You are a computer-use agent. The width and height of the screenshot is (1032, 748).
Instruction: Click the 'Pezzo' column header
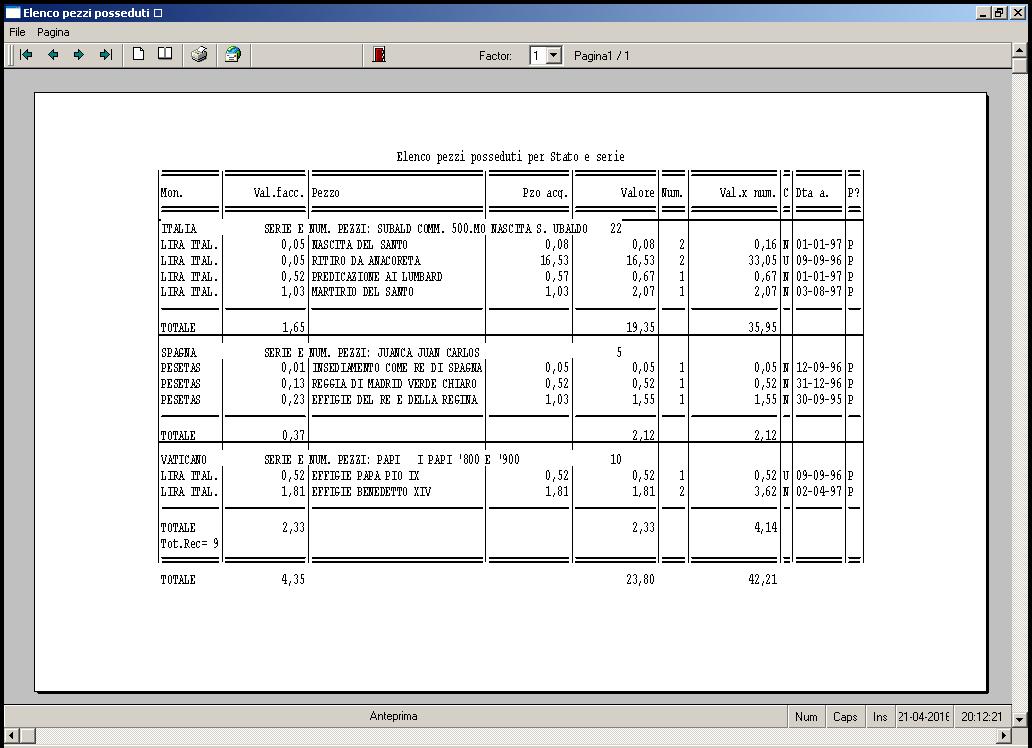[326, 193]
